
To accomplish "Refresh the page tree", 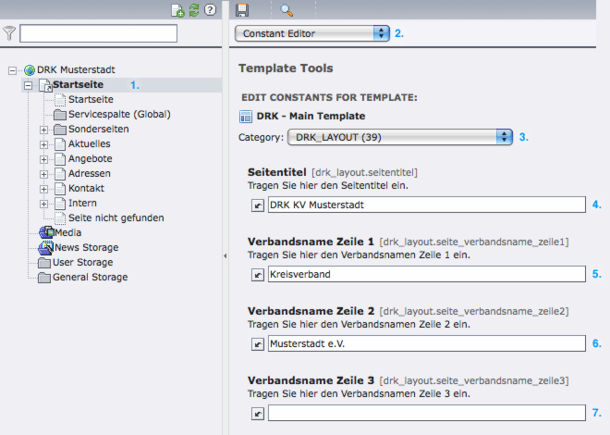I will [x=194, y=10].
